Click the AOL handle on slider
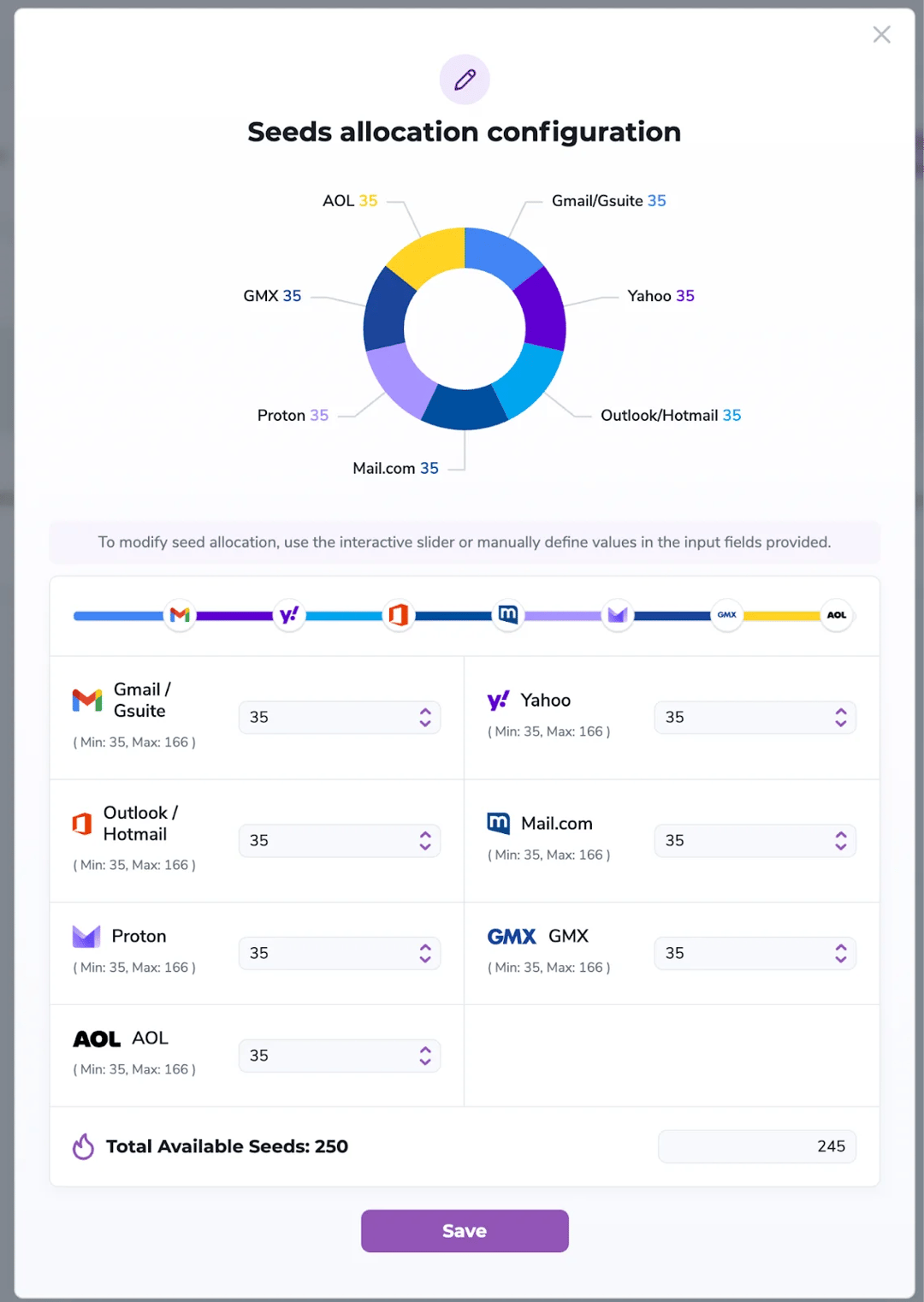The width and height of the screenshot is (924, 1302). [836, 615]
